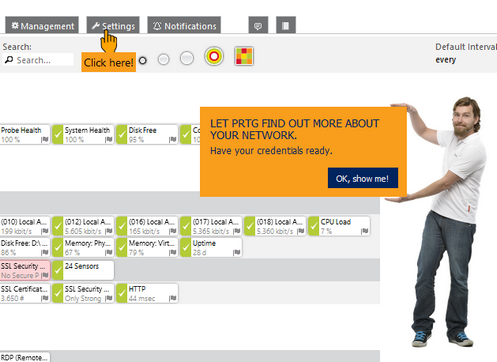Open the Uptime sensor tile
497x362 pixels.
coord(211,247)
